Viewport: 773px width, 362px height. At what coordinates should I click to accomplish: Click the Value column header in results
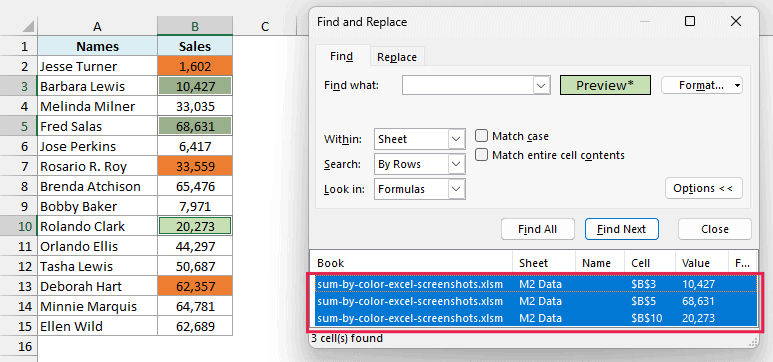click(x=702, y=263)
